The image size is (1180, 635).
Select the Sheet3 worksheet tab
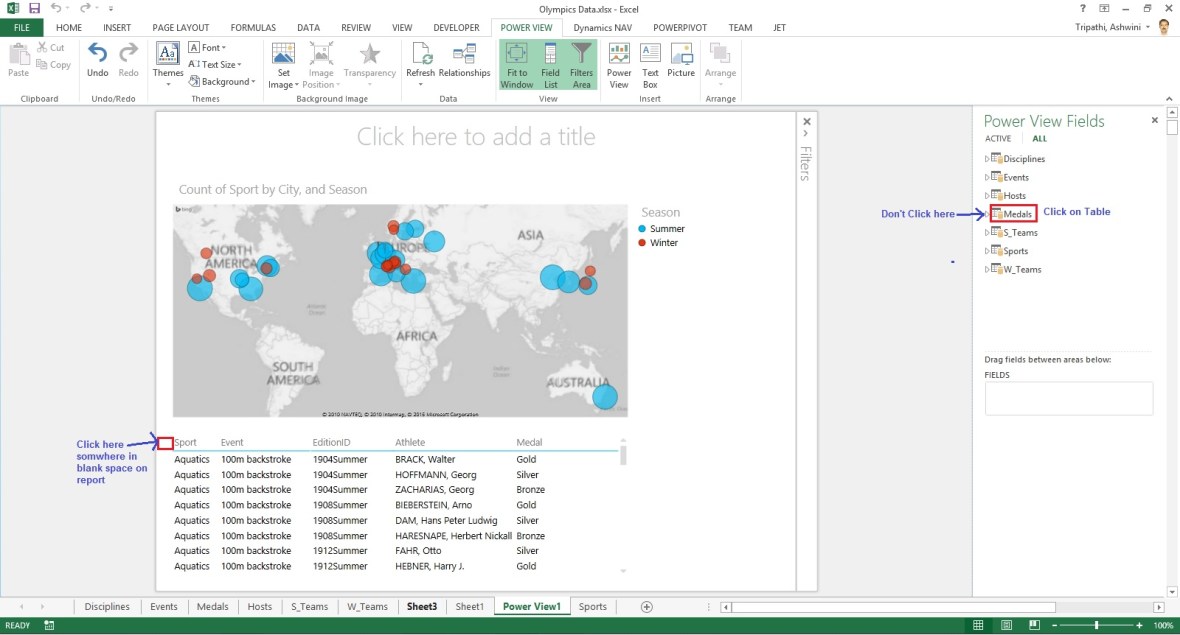421,606
